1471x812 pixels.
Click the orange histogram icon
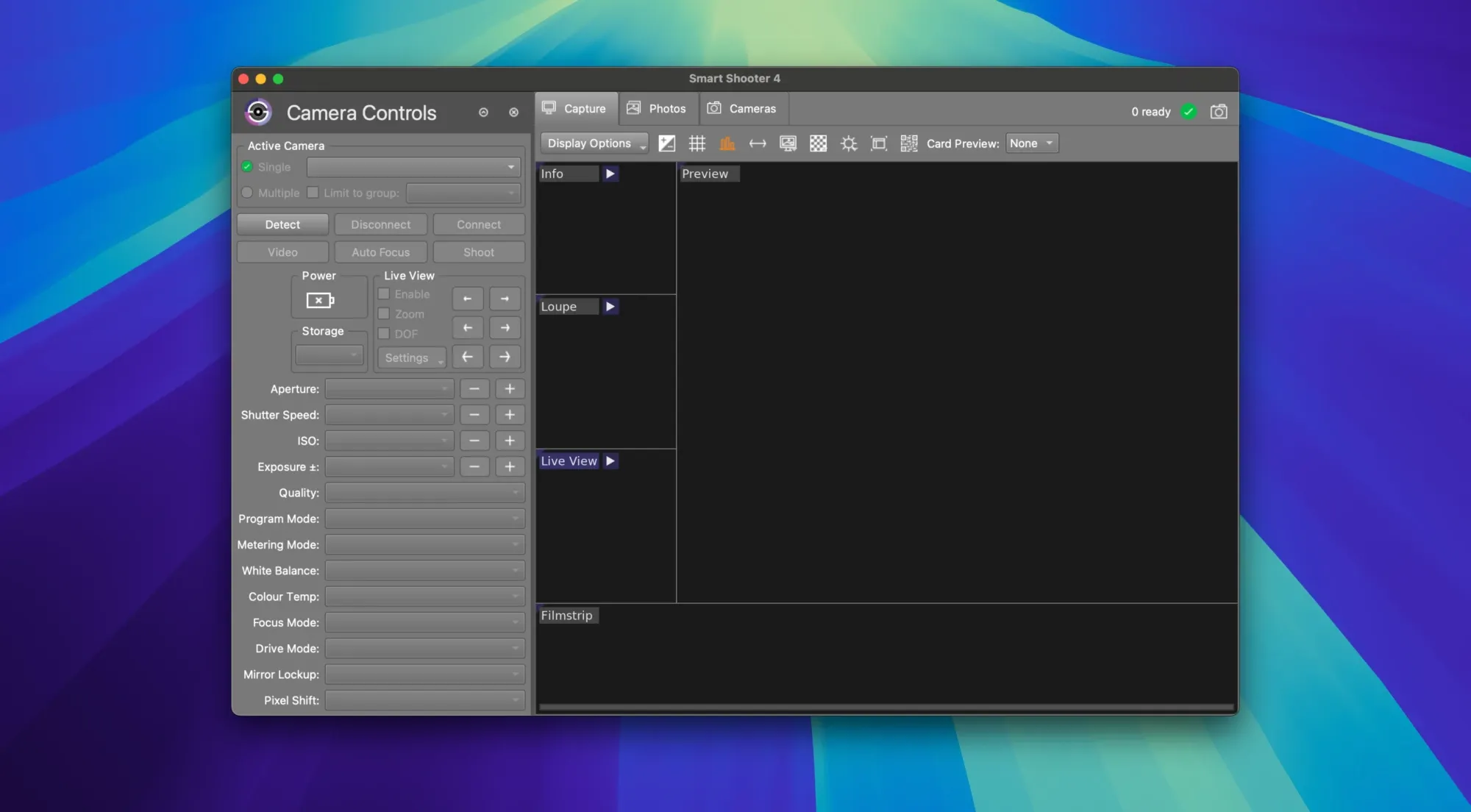point(727,143)
